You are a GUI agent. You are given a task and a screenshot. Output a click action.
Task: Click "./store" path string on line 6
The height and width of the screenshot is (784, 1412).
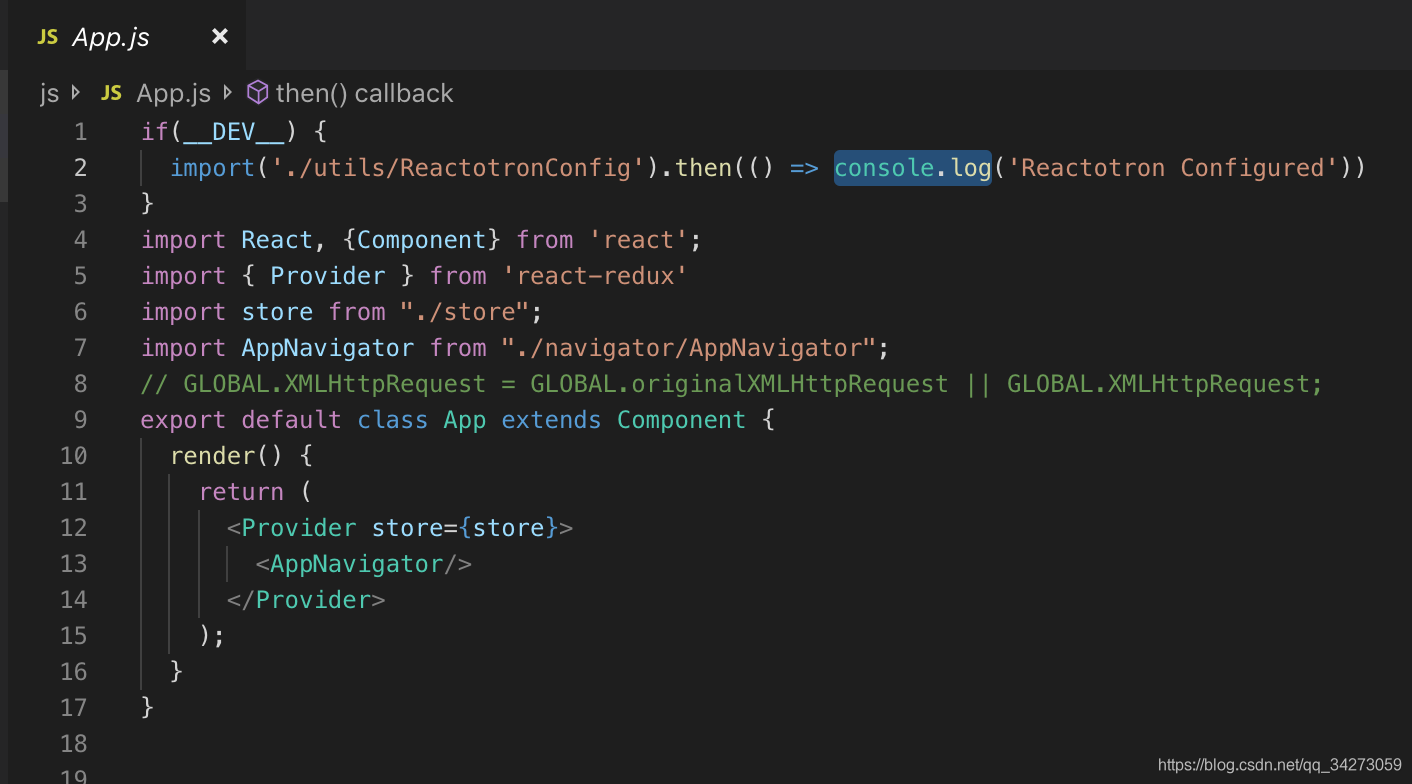click(x=465, y=312)
